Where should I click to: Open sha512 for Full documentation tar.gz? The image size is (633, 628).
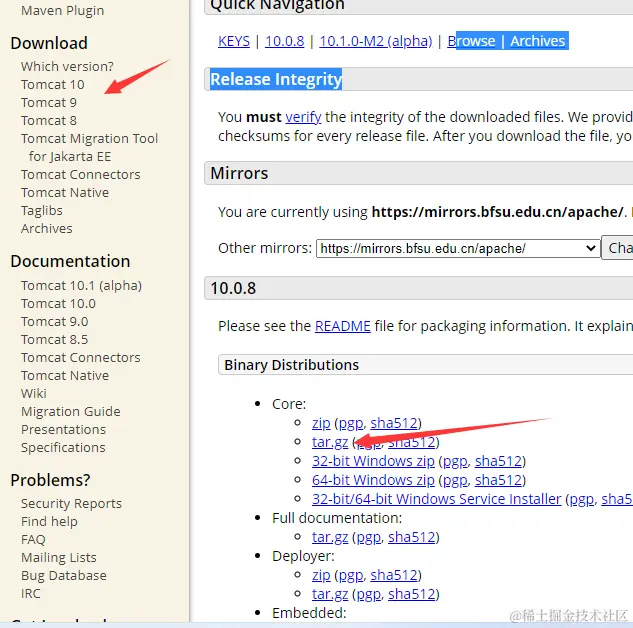pyautogui.click(x=412, y=537)
